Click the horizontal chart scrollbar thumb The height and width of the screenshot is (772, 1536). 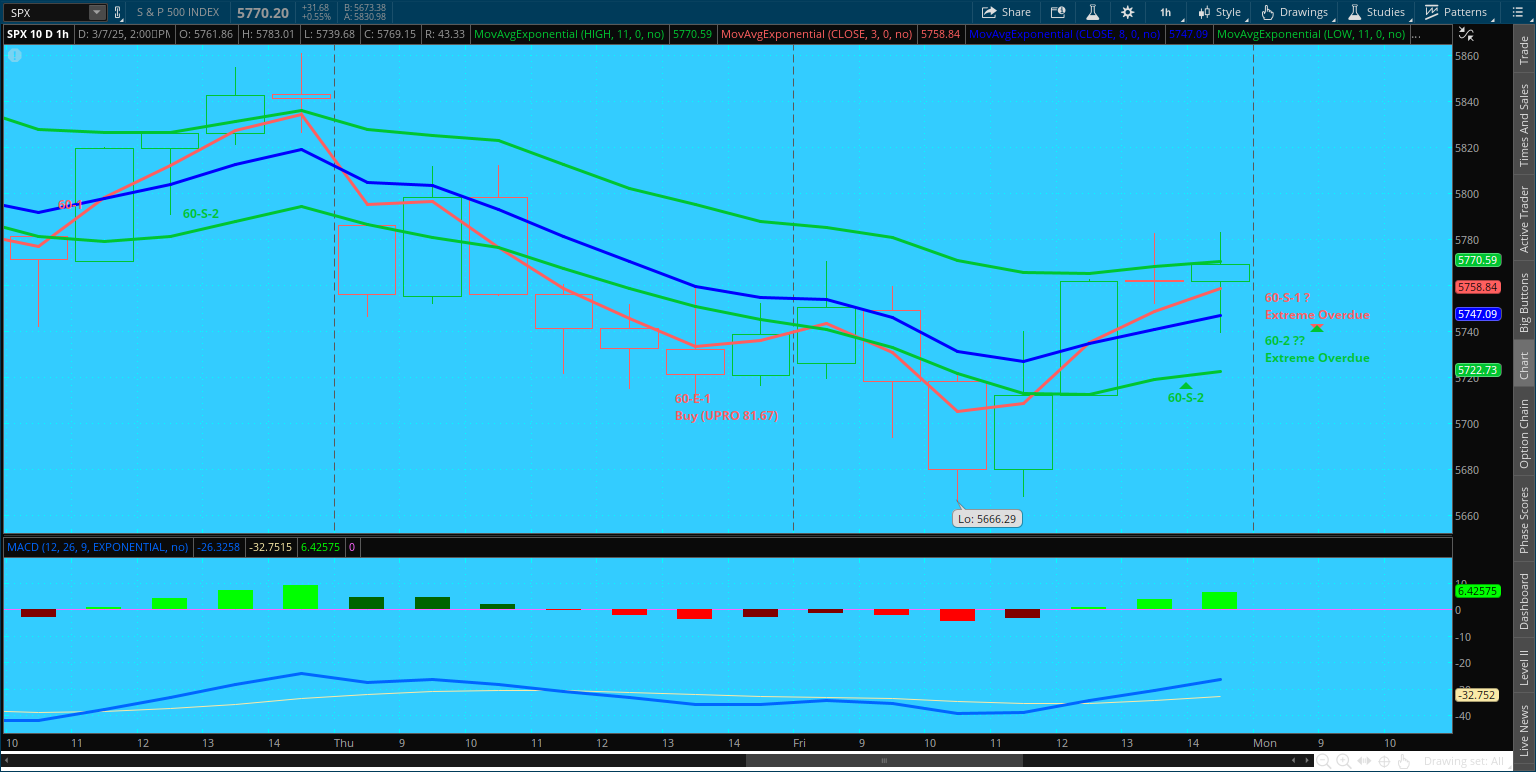click(x=882, y=760)
